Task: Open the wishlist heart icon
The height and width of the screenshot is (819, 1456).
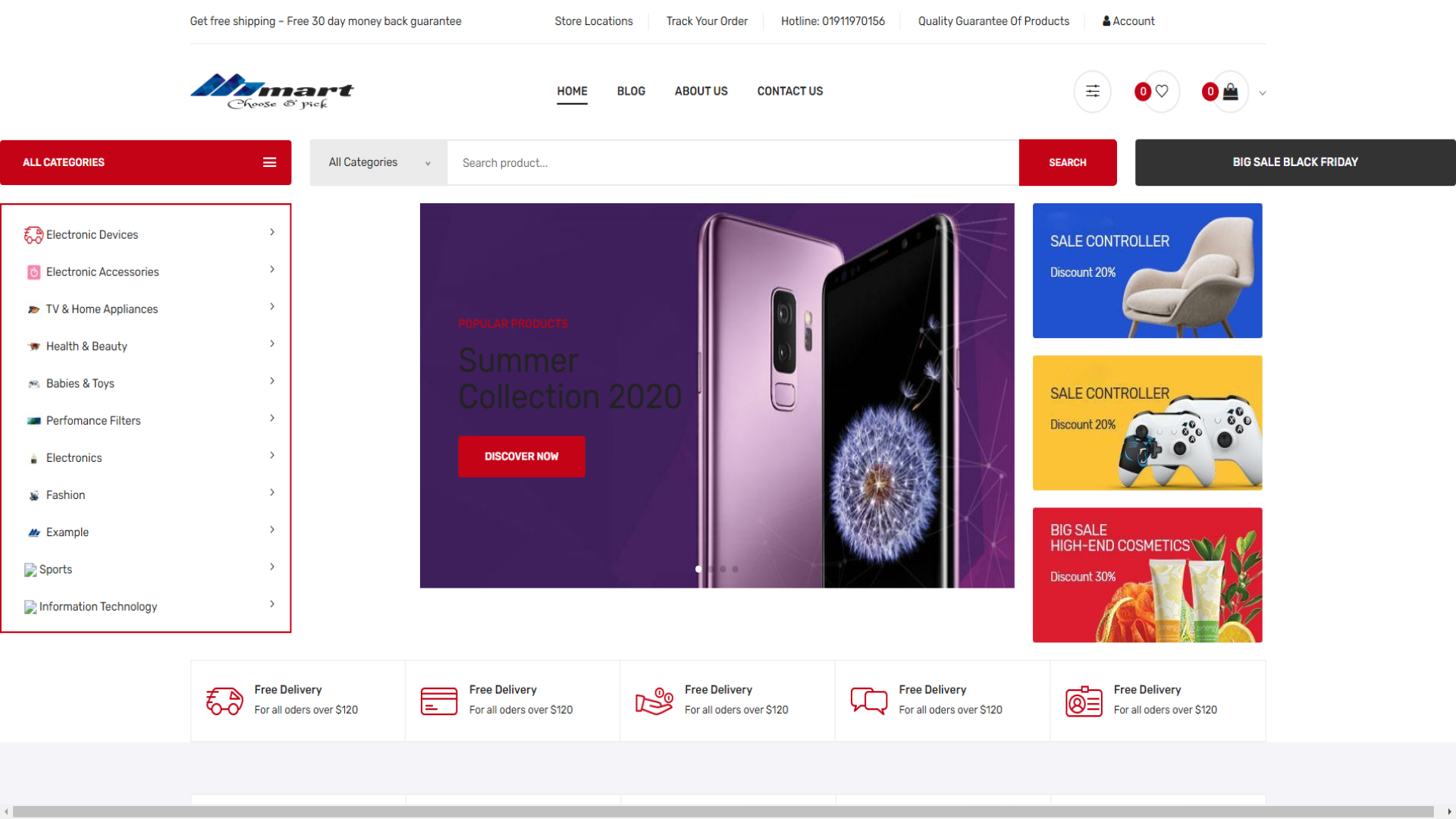Action: point(1161,91)
